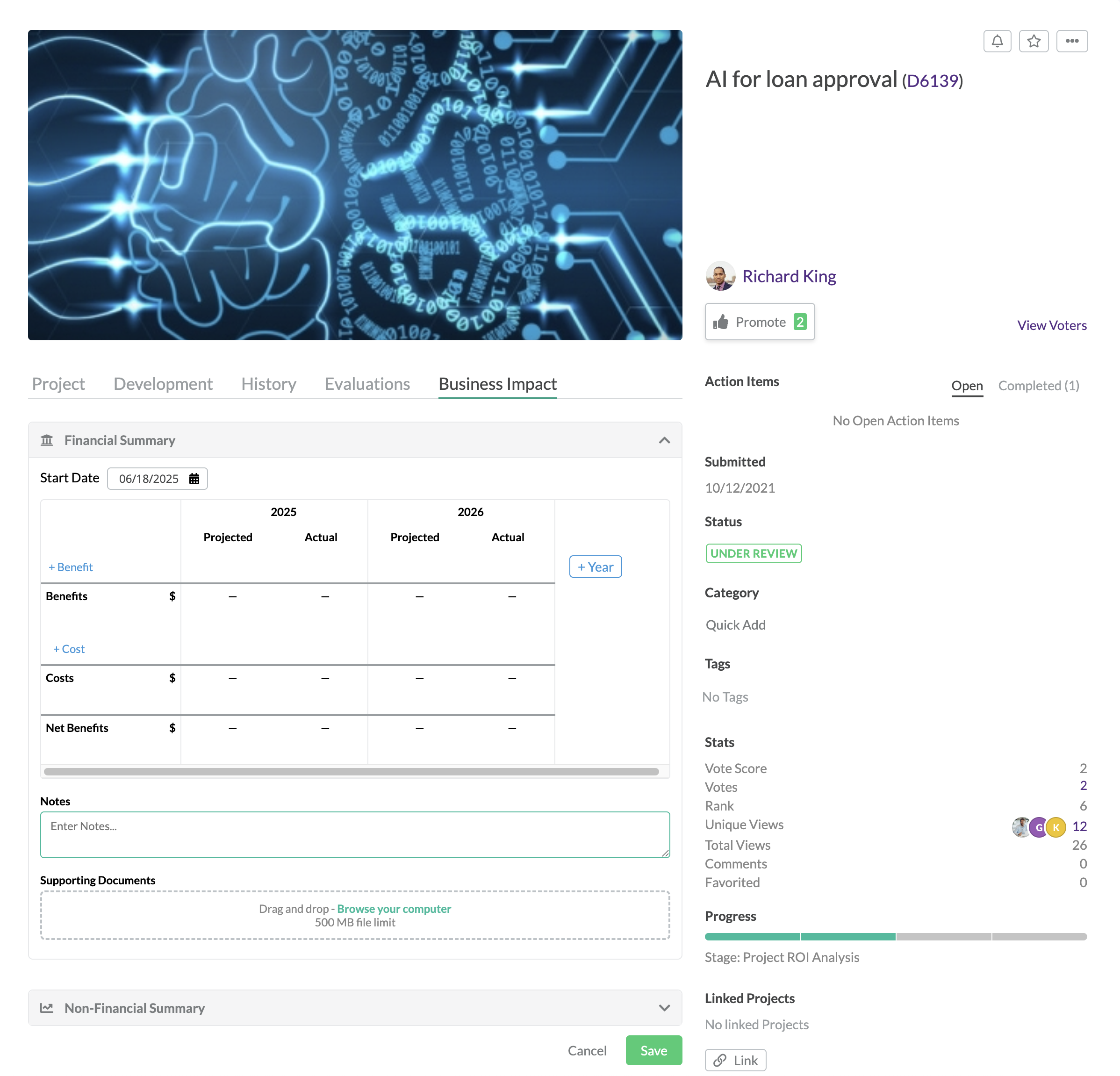Open View Voters link
Screen dimensions: 1120x1076
pos(1052,325)
